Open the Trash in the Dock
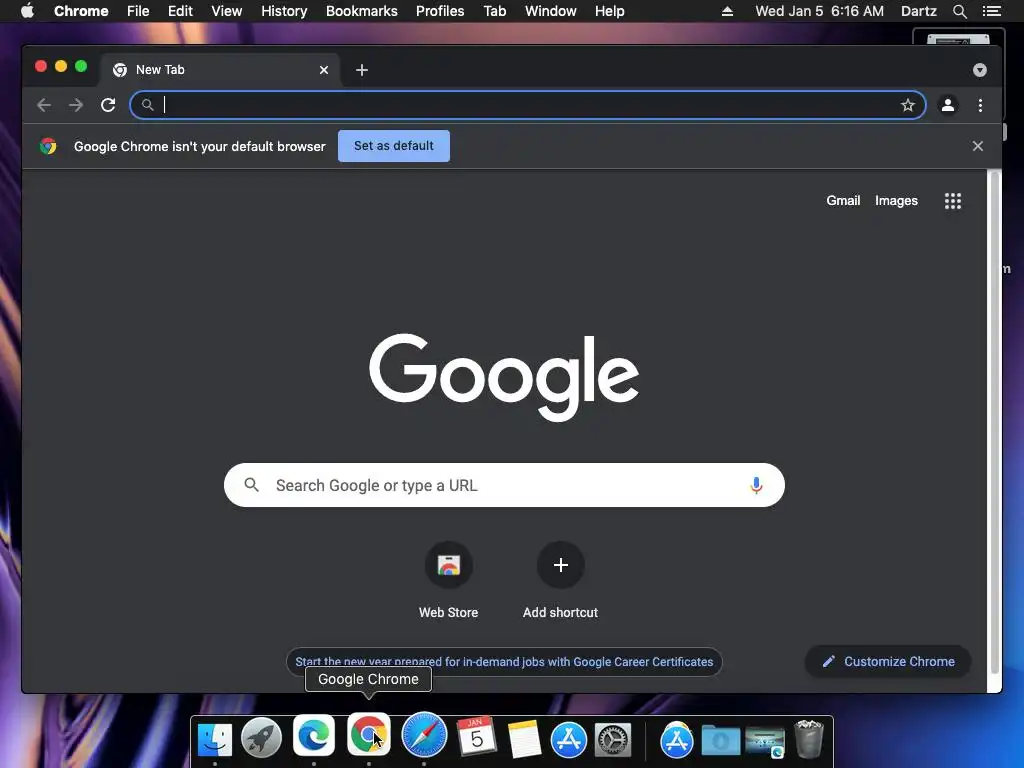The width and height of the screenshot is (1024, 768). 808,739
